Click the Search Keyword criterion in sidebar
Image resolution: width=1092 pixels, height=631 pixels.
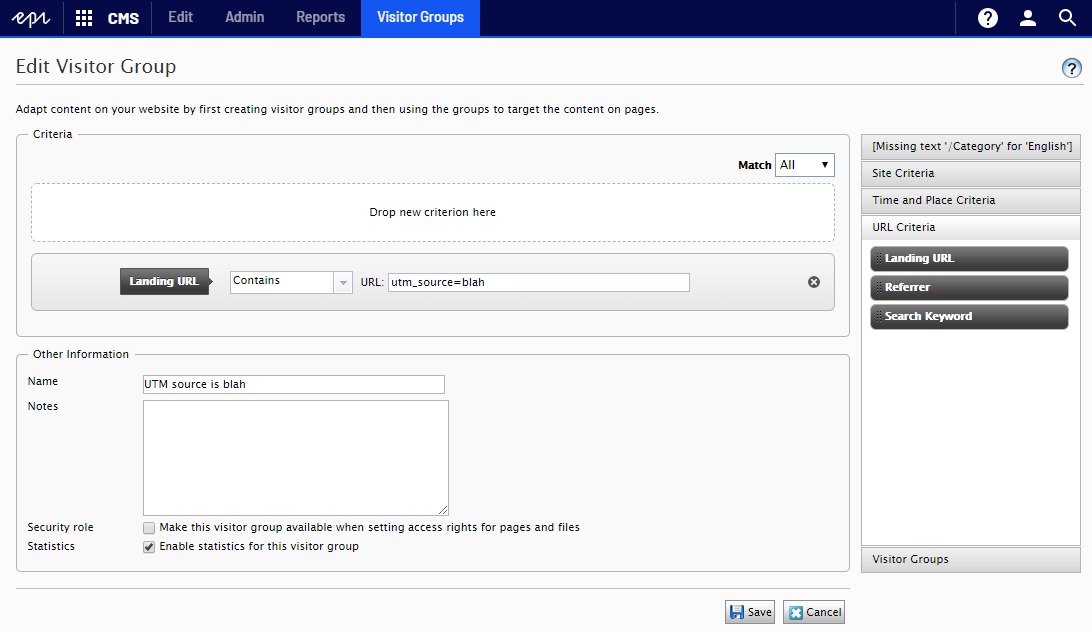click(969, 316)
